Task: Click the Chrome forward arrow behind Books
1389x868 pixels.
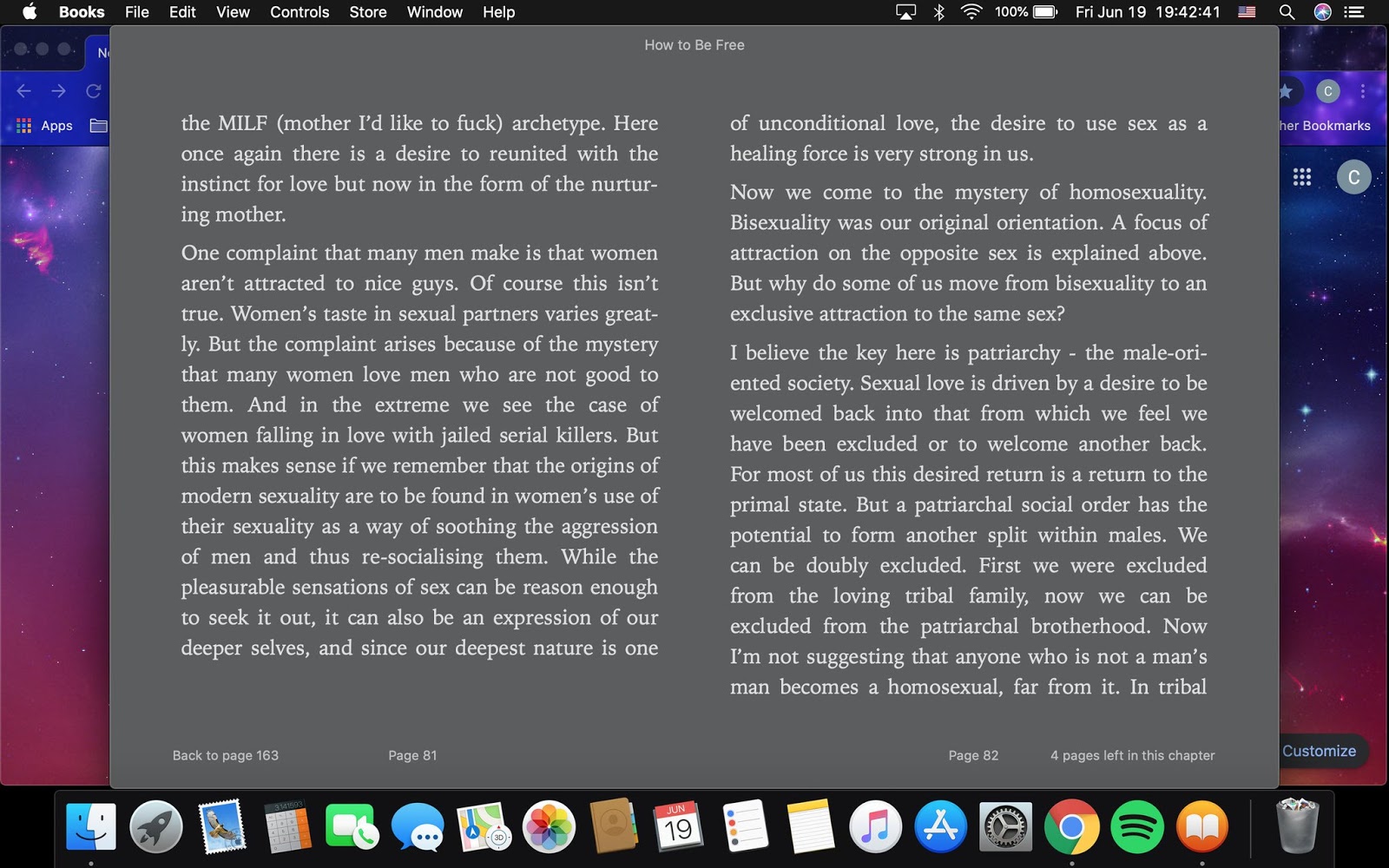Action: click(x=58, y=91)
